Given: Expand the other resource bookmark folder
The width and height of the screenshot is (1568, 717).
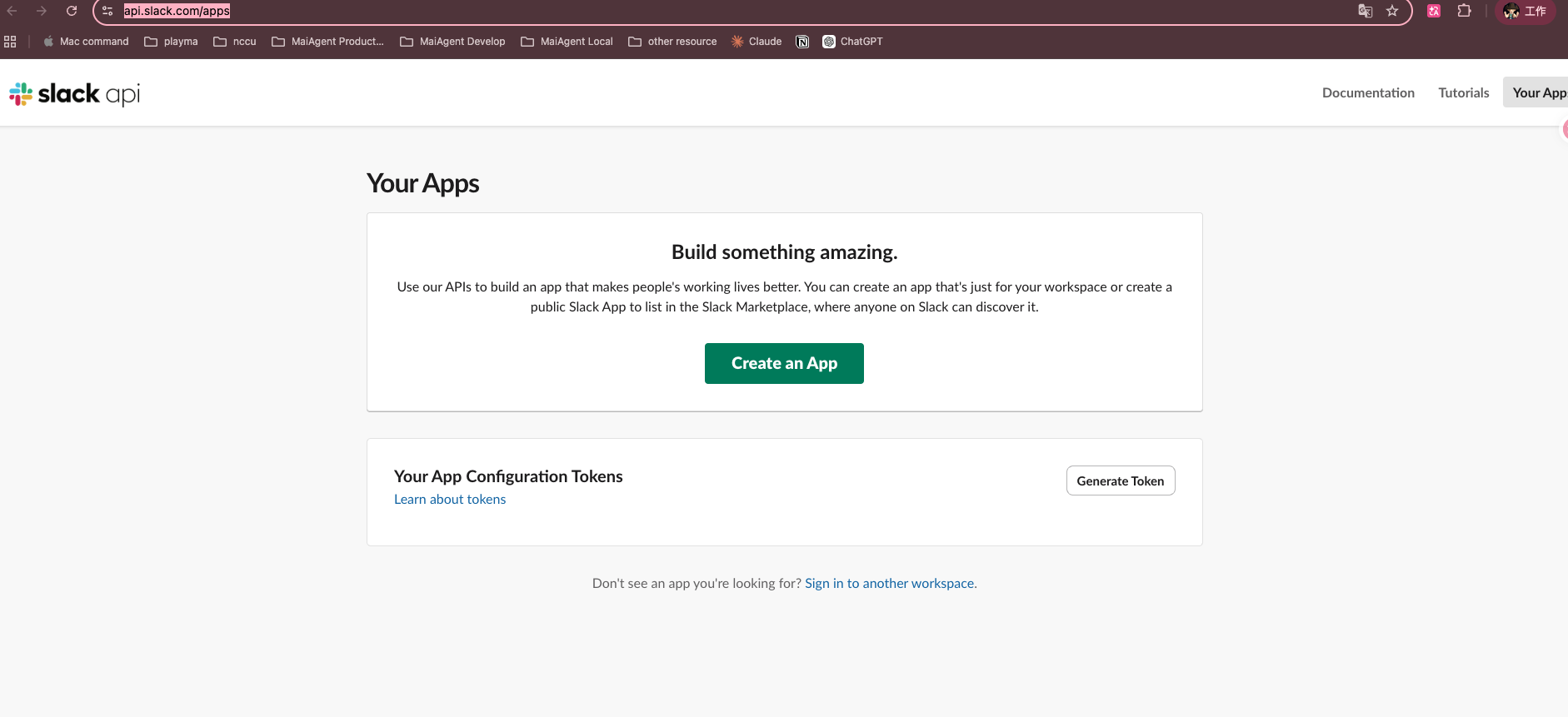Looking at the screenshot, I should (672, 42).
